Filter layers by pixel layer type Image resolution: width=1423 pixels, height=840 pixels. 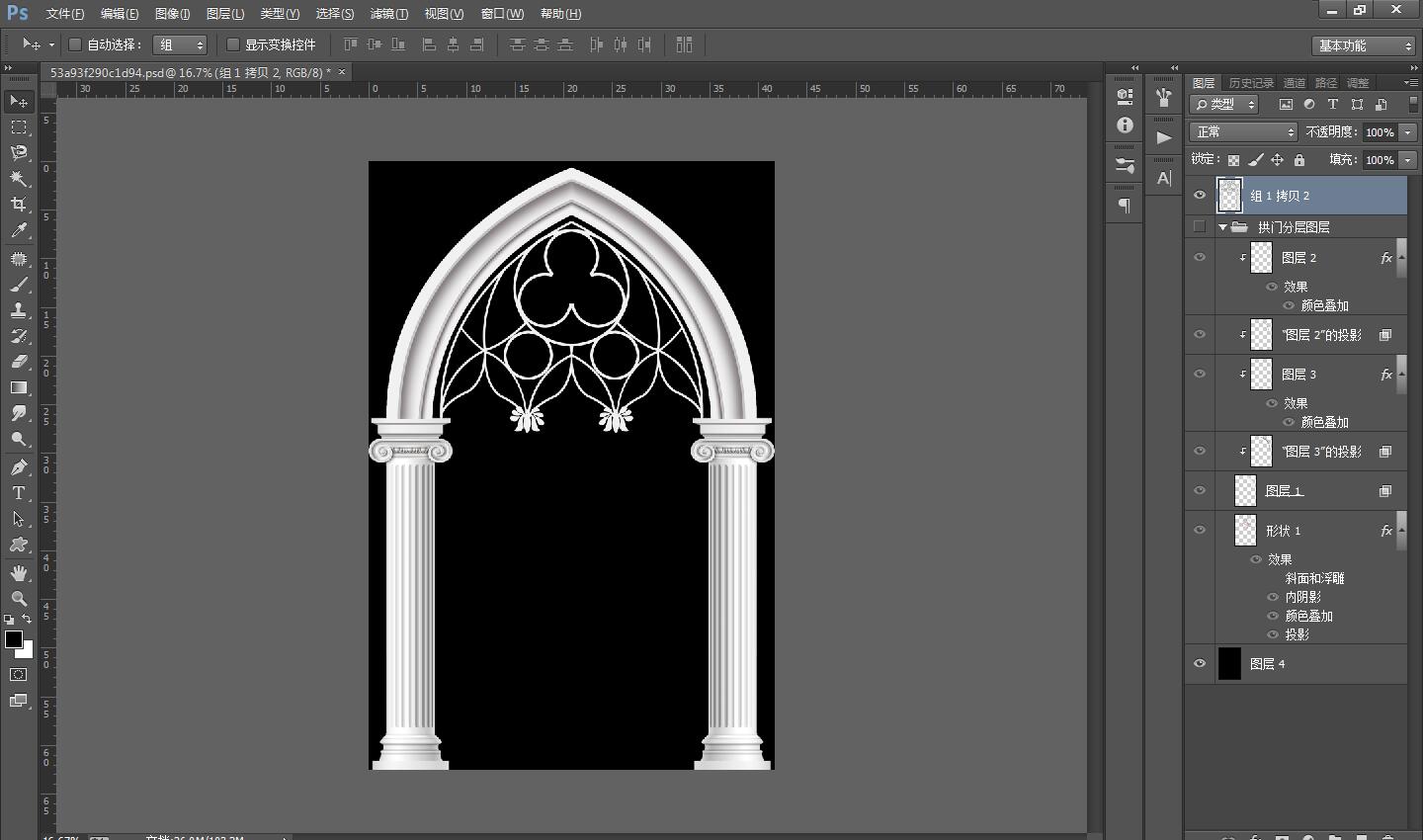tap(1286, 104)
